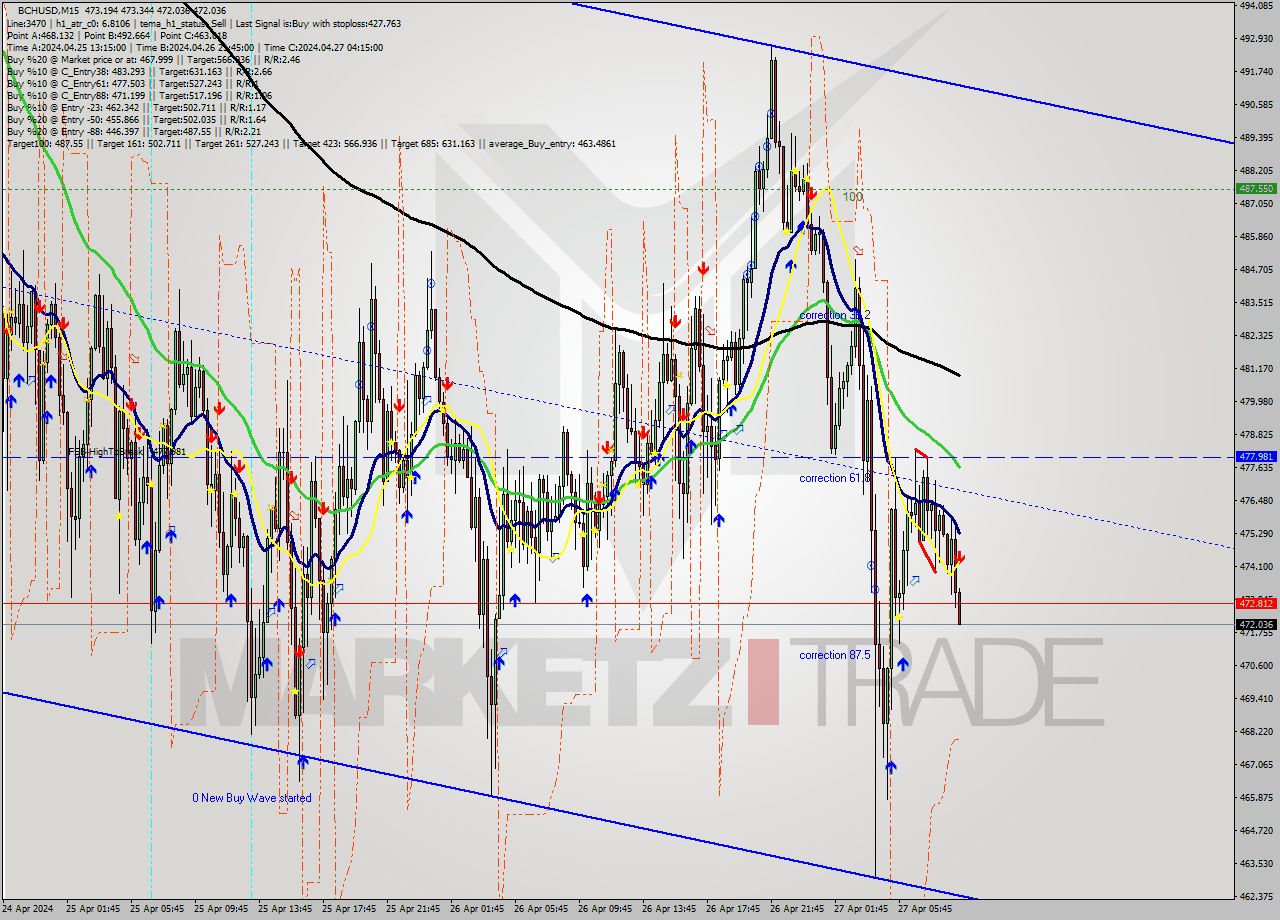The image size is (1280, 920).
Task: Click the 465.875 price axis label
Action: pyautogui.click(x=1257, y=798)
